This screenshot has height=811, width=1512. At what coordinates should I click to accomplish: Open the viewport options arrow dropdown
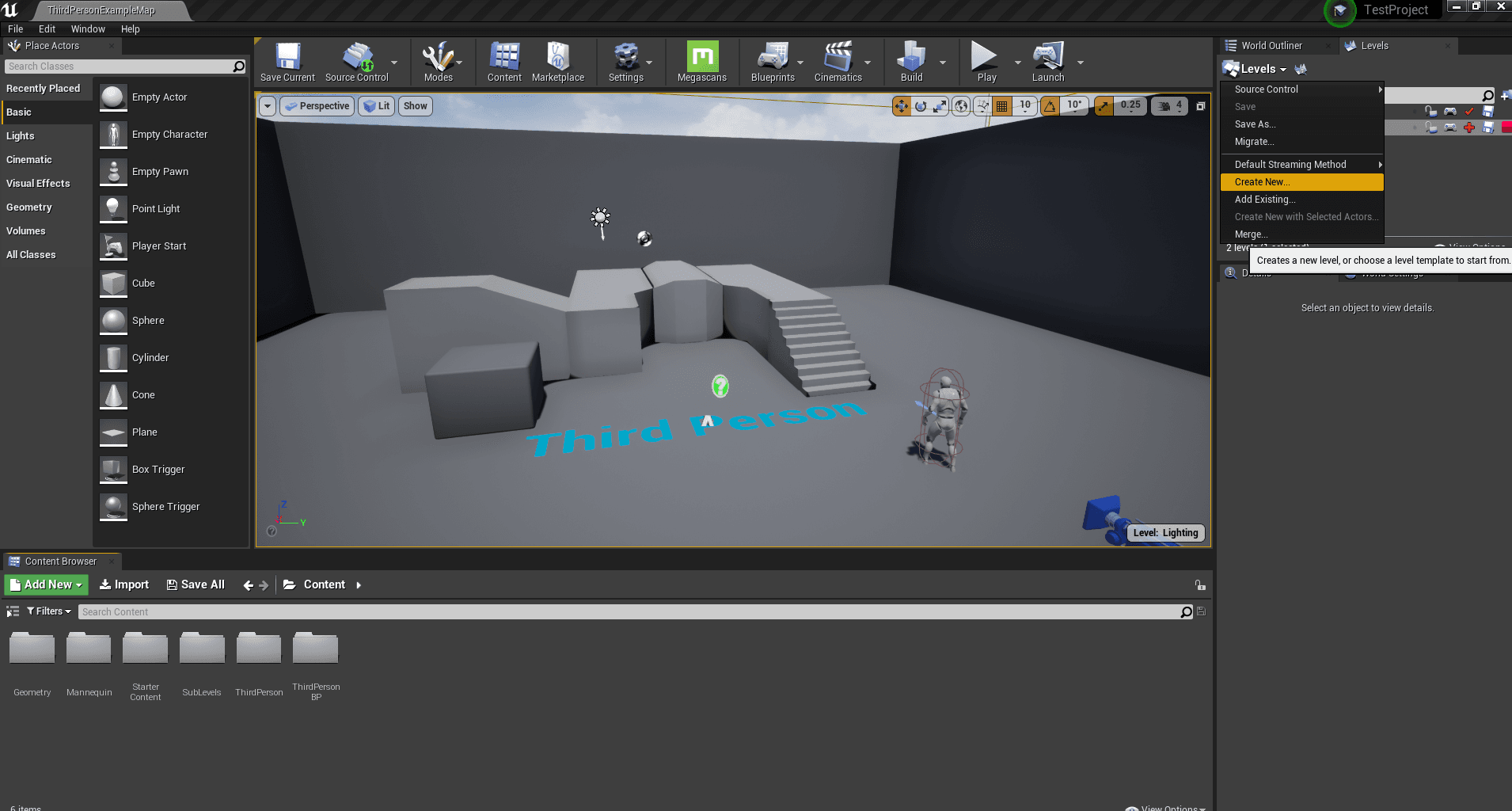click(268, 106)
